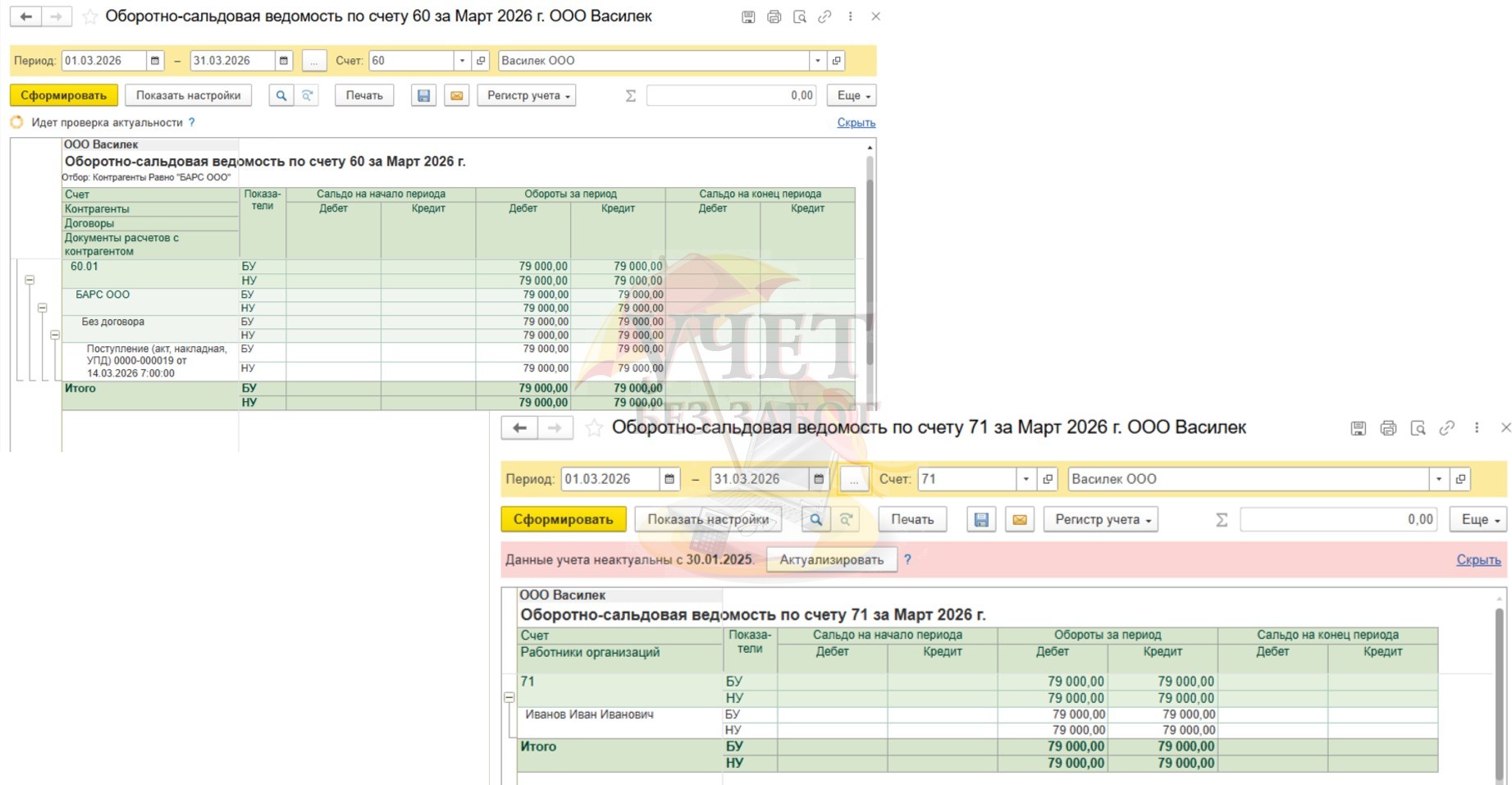Open organization Василек ООО dropdown in account 71
The image size is (1512, 785).
(1438, 479)
